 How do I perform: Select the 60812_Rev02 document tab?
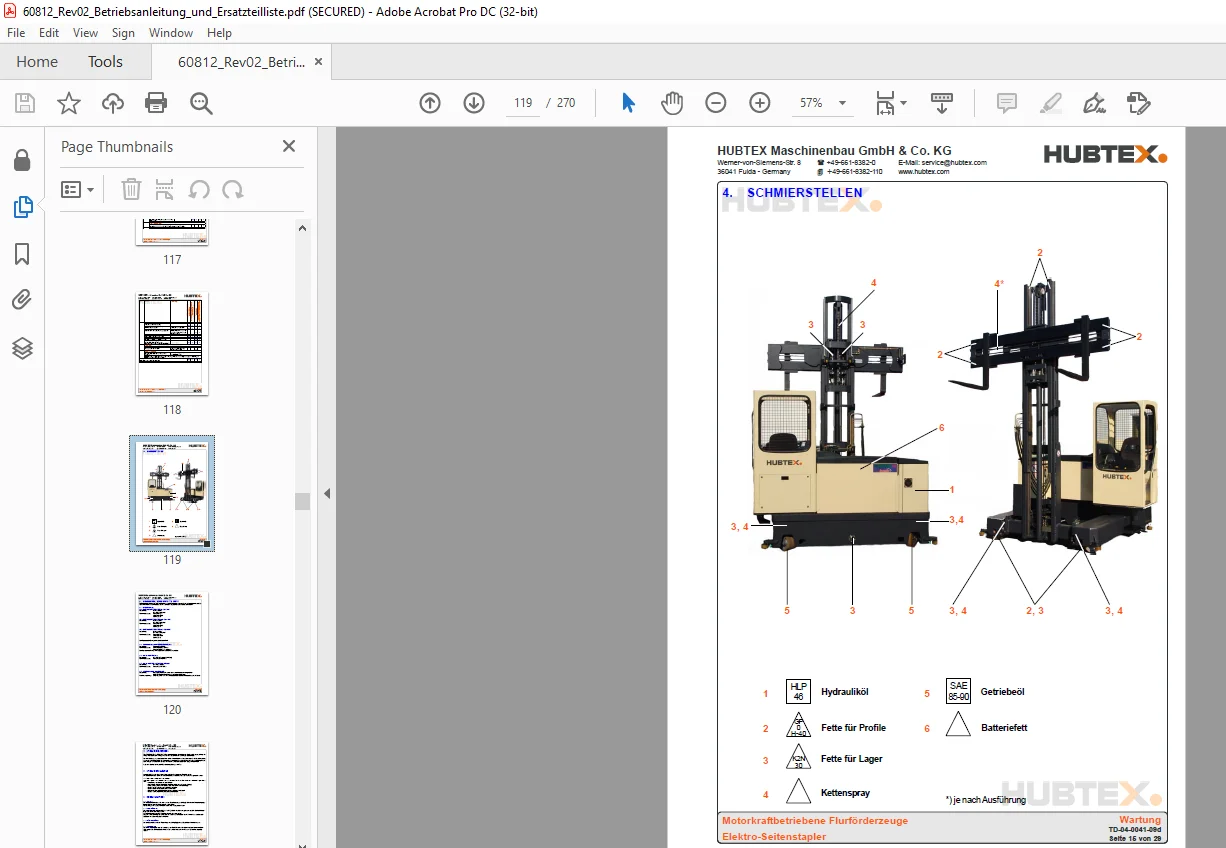coord(241,62)
